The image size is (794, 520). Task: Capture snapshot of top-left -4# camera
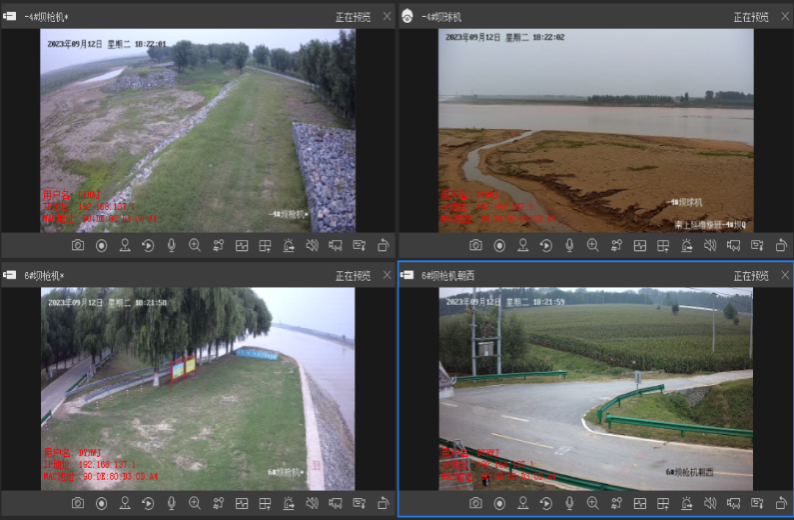78,246
